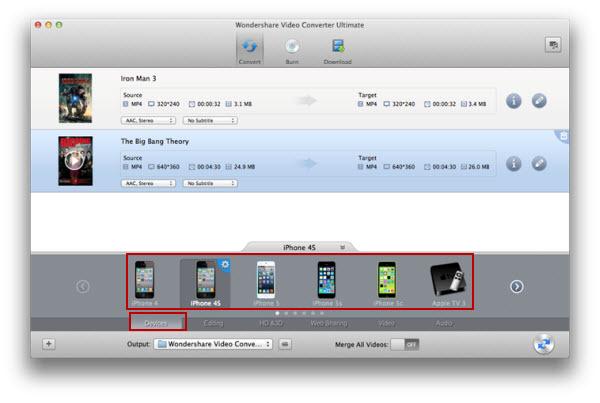Open the output folder button next to dropdown

click(x=285, y=344)
